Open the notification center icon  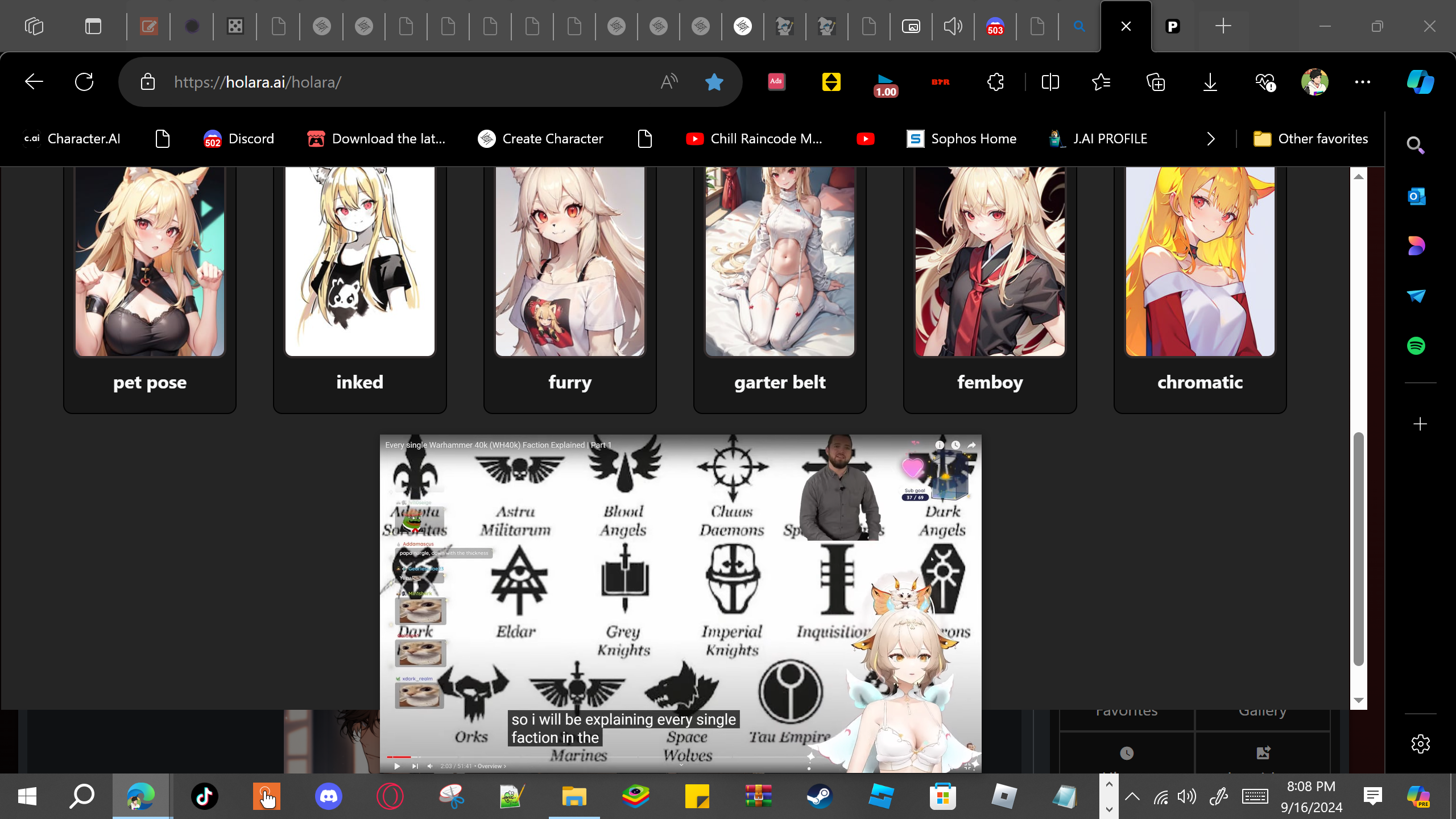pos(1373,796)
